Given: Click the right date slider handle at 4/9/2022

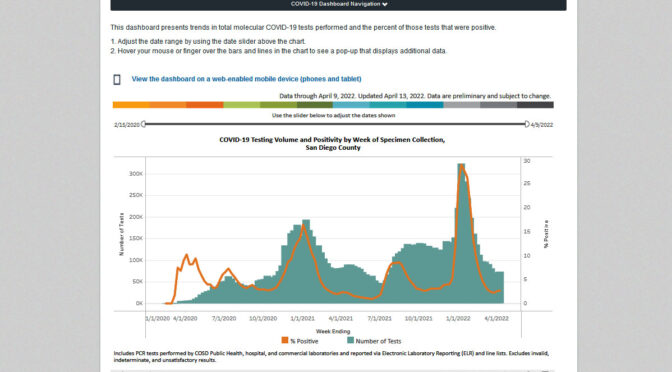Looking at the screenshot, I should pos(527,124).
